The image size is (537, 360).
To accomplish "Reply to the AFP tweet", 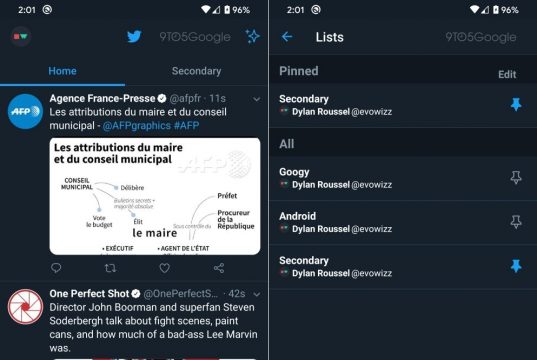I will tap(56, 268).
